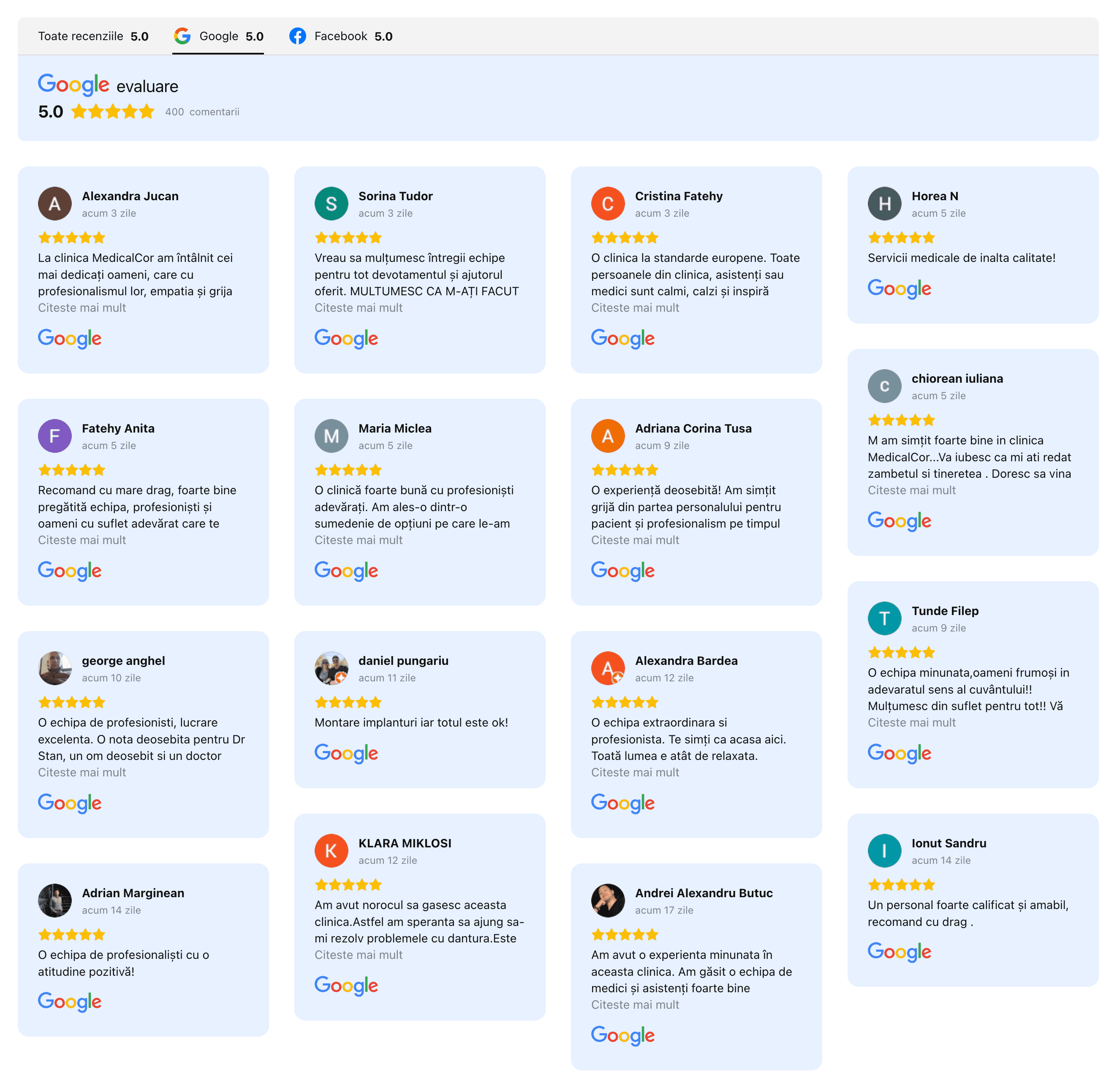This screenshot has height=1078, width=1120.
Task: Open Sorina Tudor's avatar
Action: click(x=332, y=204)
